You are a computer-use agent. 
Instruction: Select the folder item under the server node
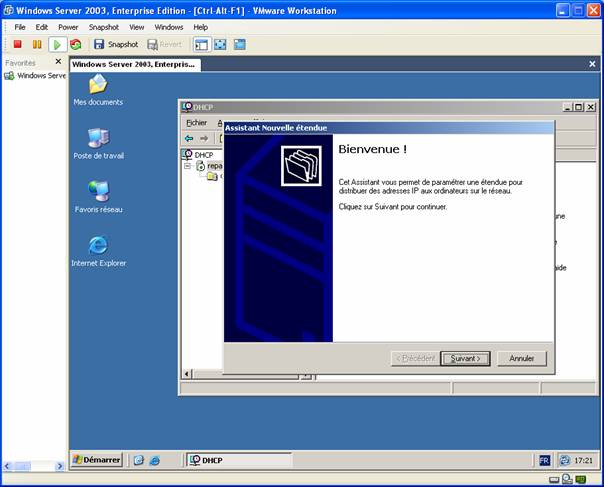[x=212, y=176]
